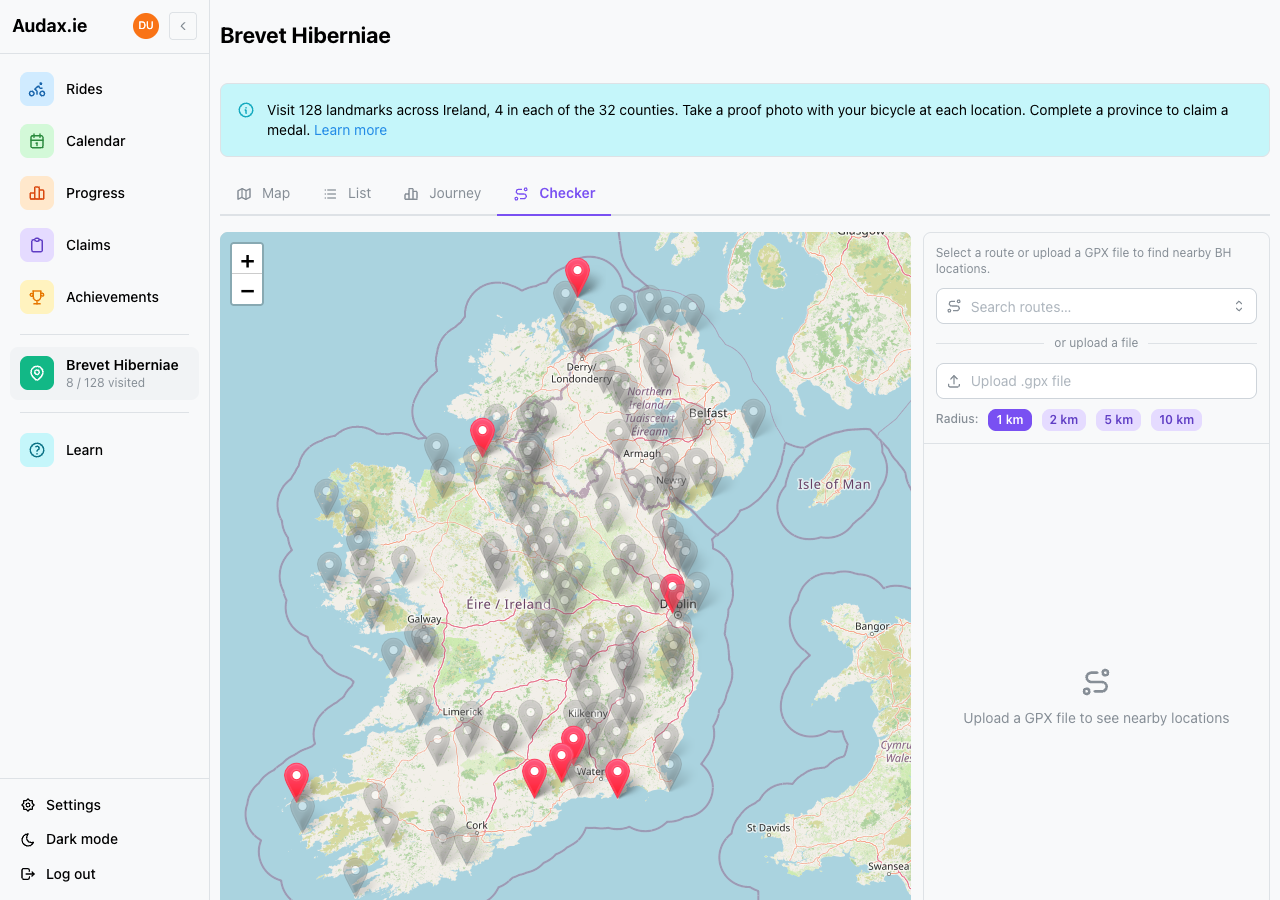1280x900 pixels.
Task: Open the Journey tab
Action: click(442, 193)
